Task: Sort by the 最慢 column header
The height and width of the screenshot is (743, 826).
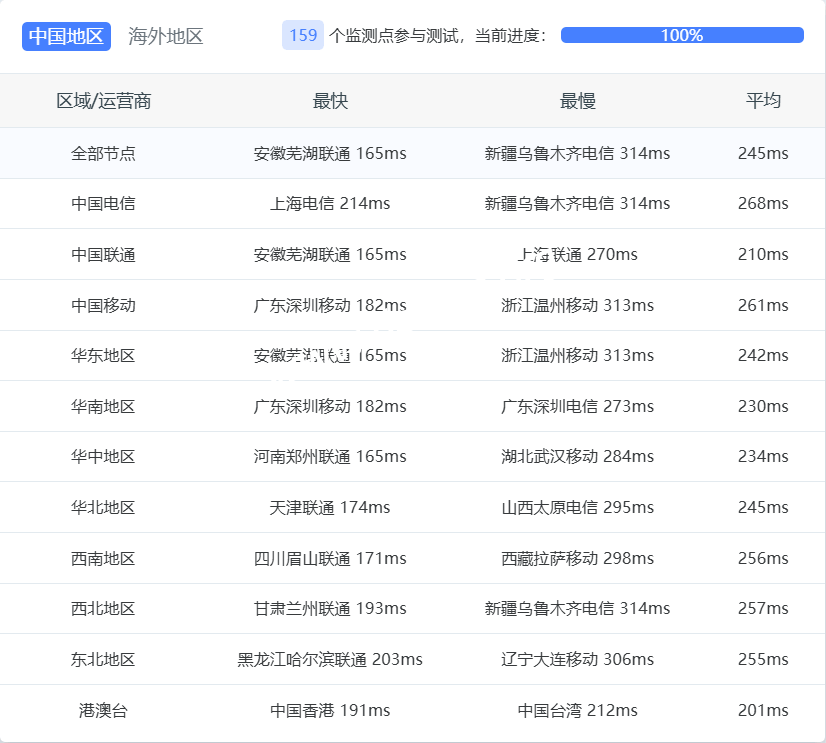Action: 577,101
